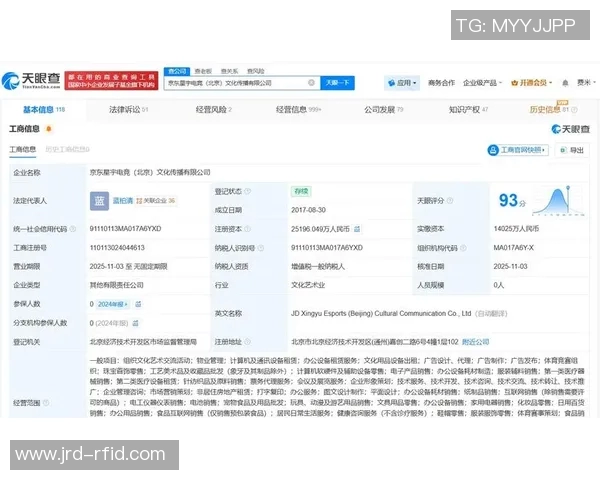Click chart icon in 分支机构参保人数 row

click(x=135, y=323)
